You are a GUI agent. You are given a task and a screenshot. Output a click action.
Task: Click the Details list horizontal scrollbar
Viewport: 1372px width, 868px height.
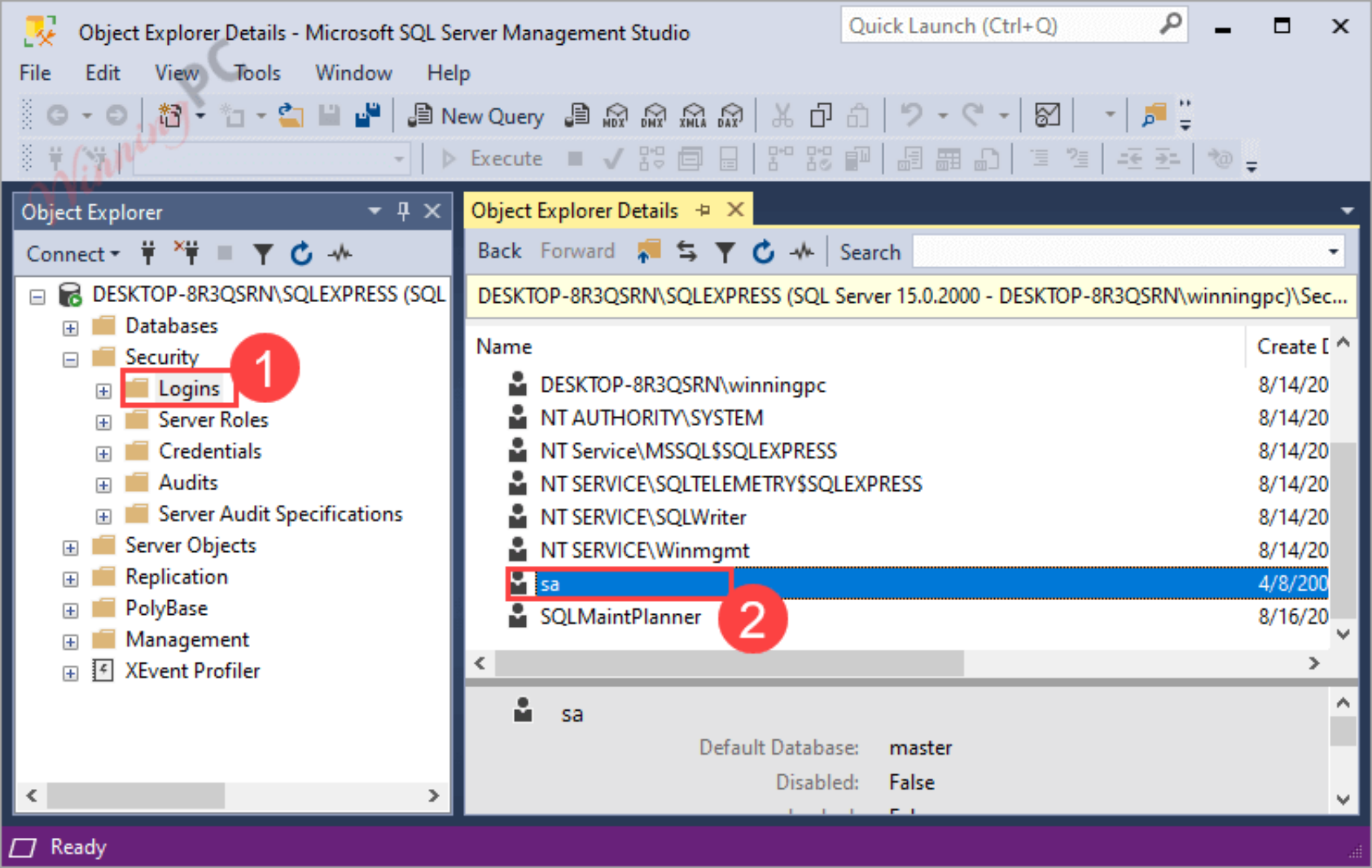(730, 663)
